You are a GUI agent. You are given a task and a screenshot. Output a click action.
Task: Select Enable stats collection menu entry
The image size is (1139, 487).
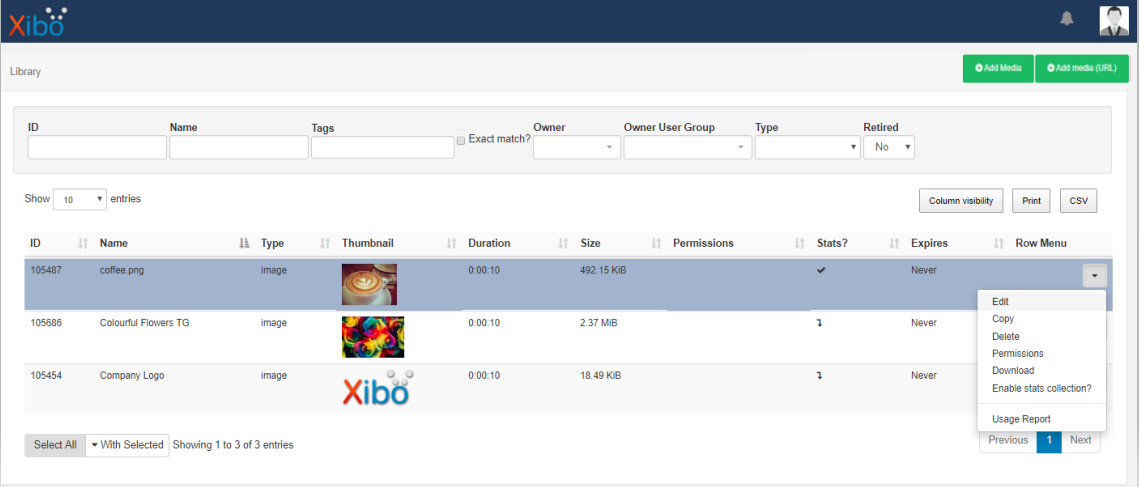[1041, 388]
